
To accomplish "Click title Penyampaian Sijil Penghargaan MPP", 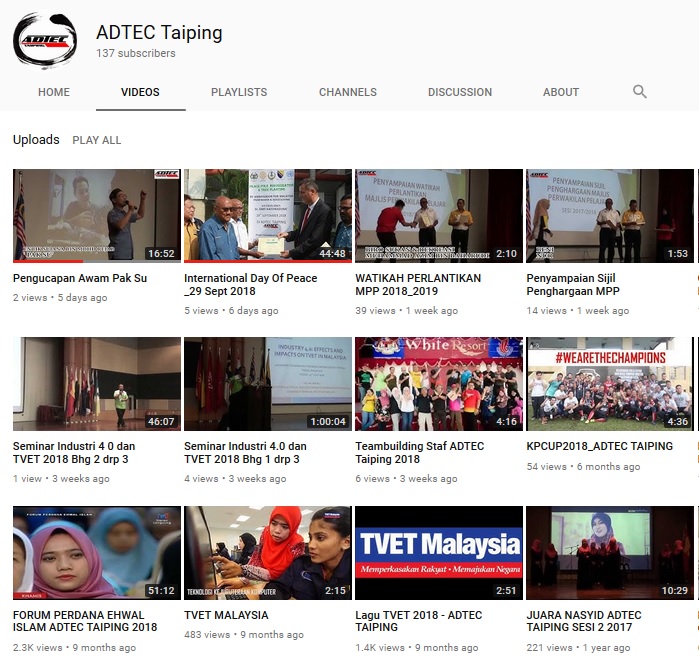I will click(573, 284).
